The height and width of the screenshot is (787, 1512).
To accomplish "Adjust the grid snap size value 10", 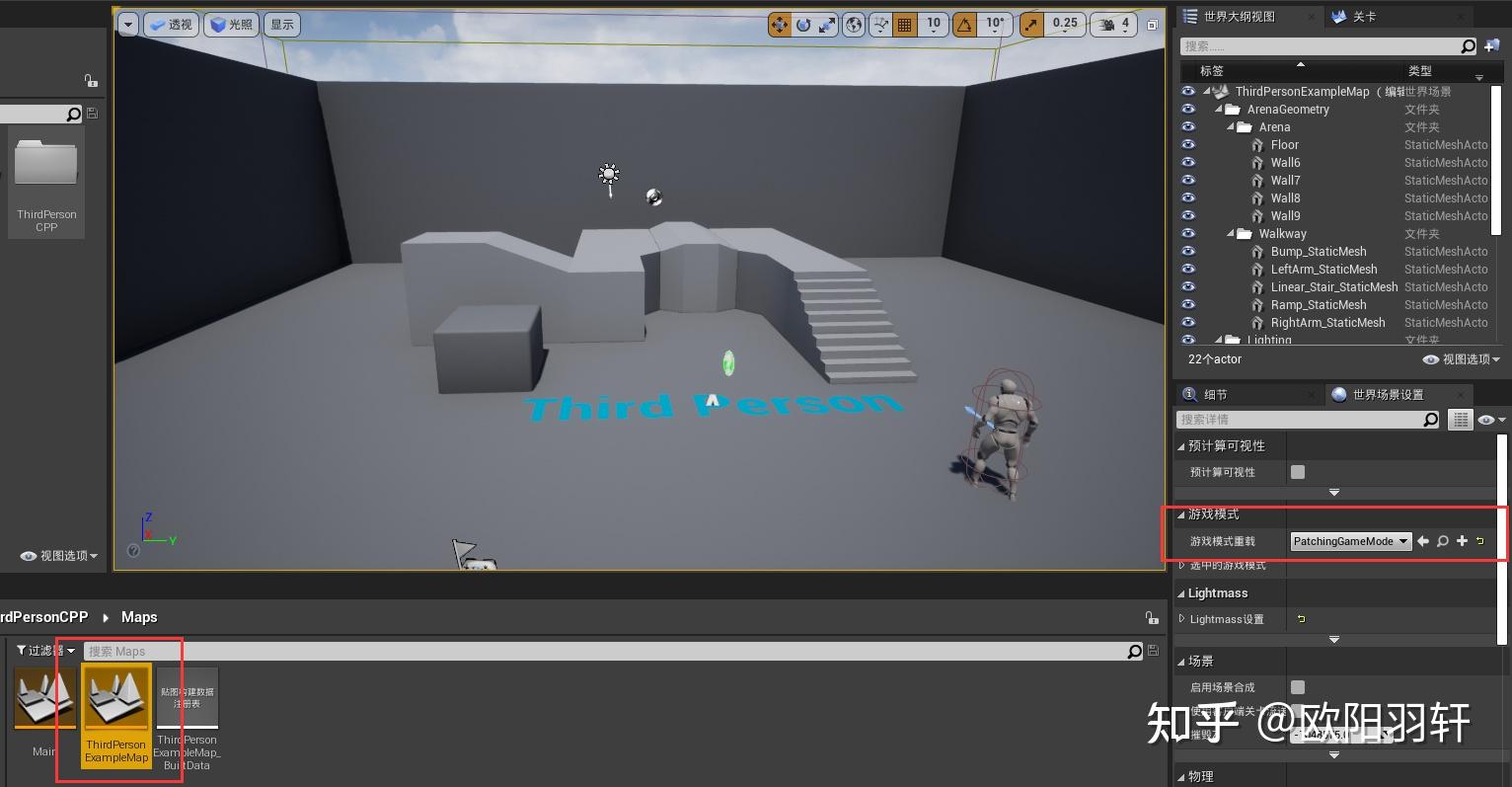I will (933, 24).
